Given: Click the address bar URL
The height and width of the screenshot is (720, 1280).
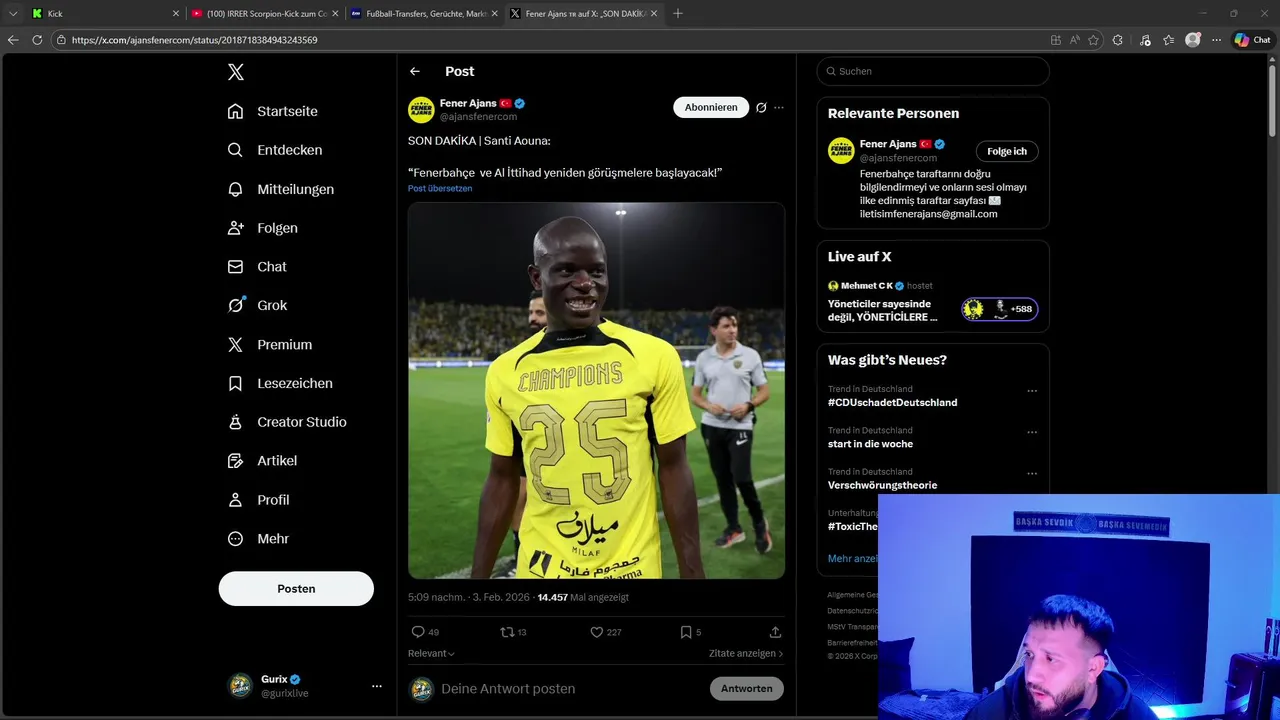Looking at the screenshot, I should coord(195,40).
